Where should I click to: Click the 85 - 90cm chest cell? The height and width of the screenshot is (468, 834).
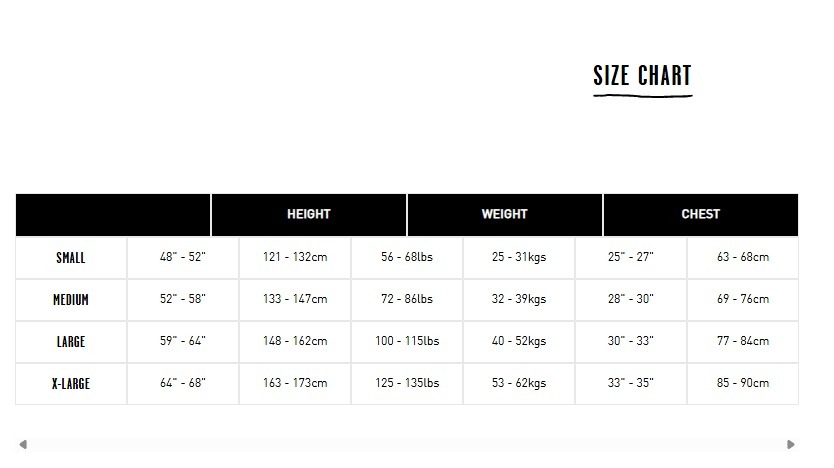tap(743, 383)
